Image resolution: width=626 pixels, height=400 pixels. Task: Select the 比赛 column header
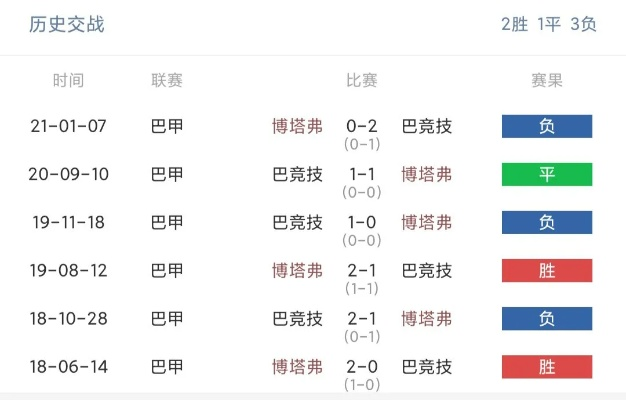coord(362,81)
